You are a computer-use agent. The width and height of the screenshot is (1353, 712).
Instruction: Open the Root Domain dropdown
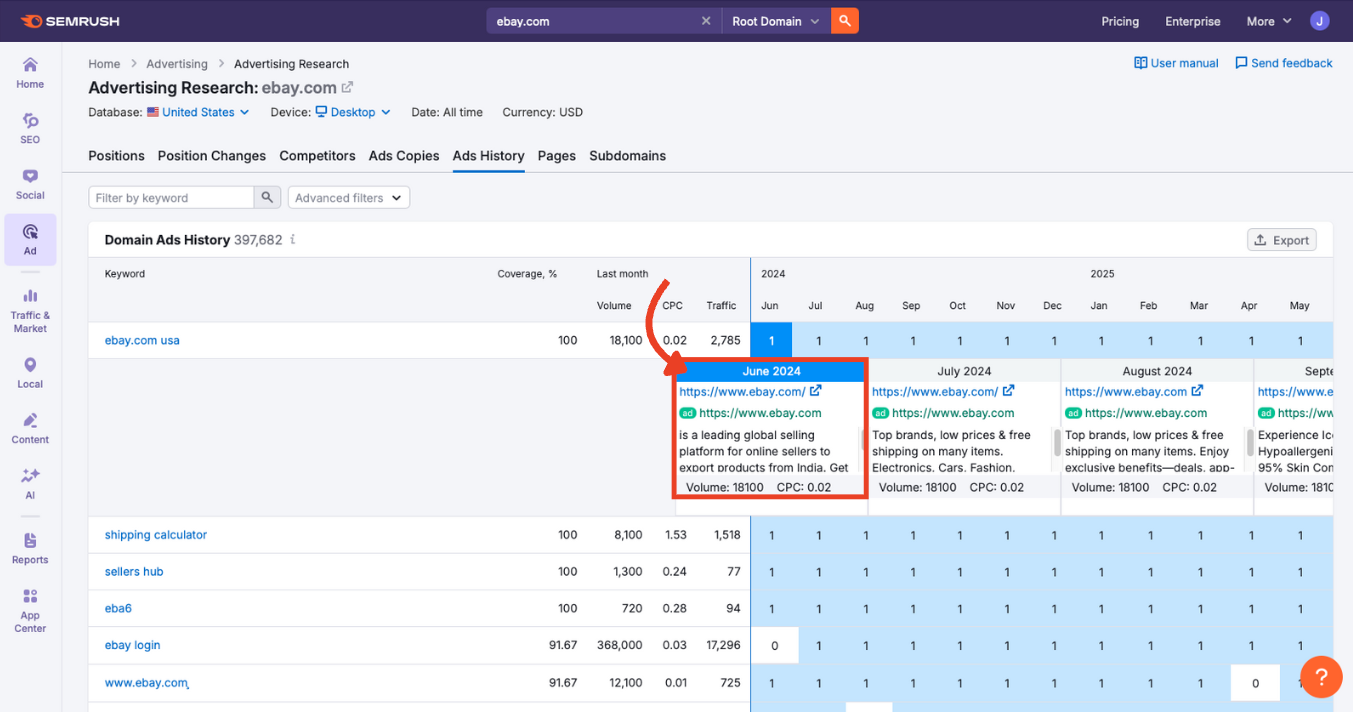pos(775,20)
